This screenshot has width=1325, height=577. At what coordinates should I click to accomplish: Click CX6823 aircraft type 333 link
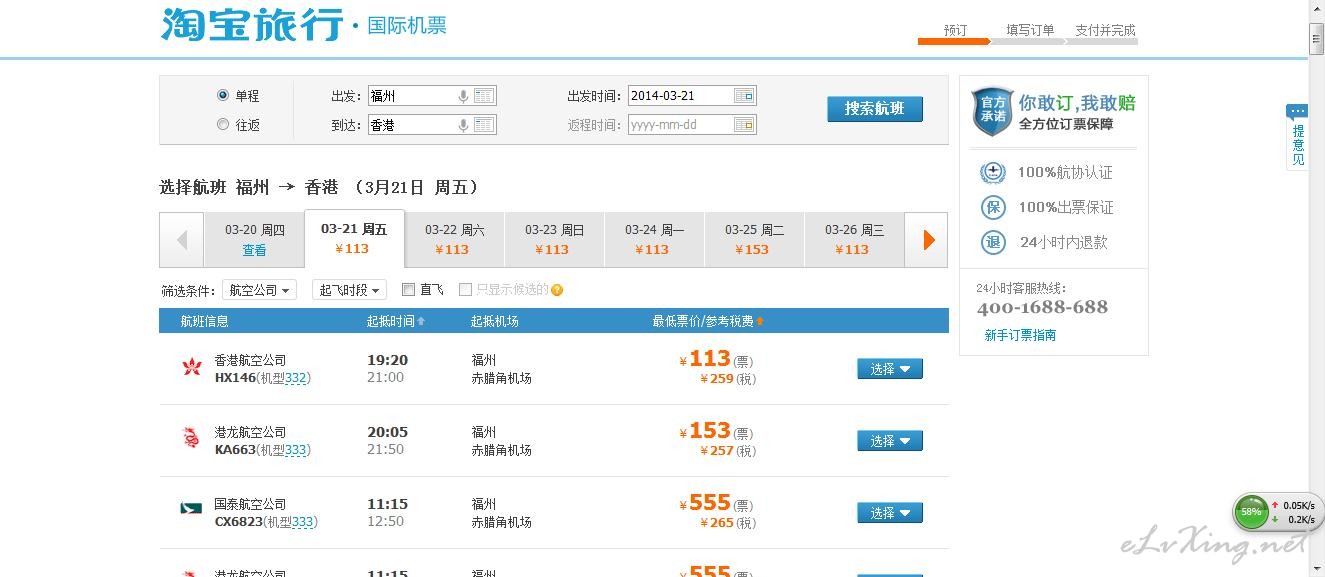tap(303, 522)
